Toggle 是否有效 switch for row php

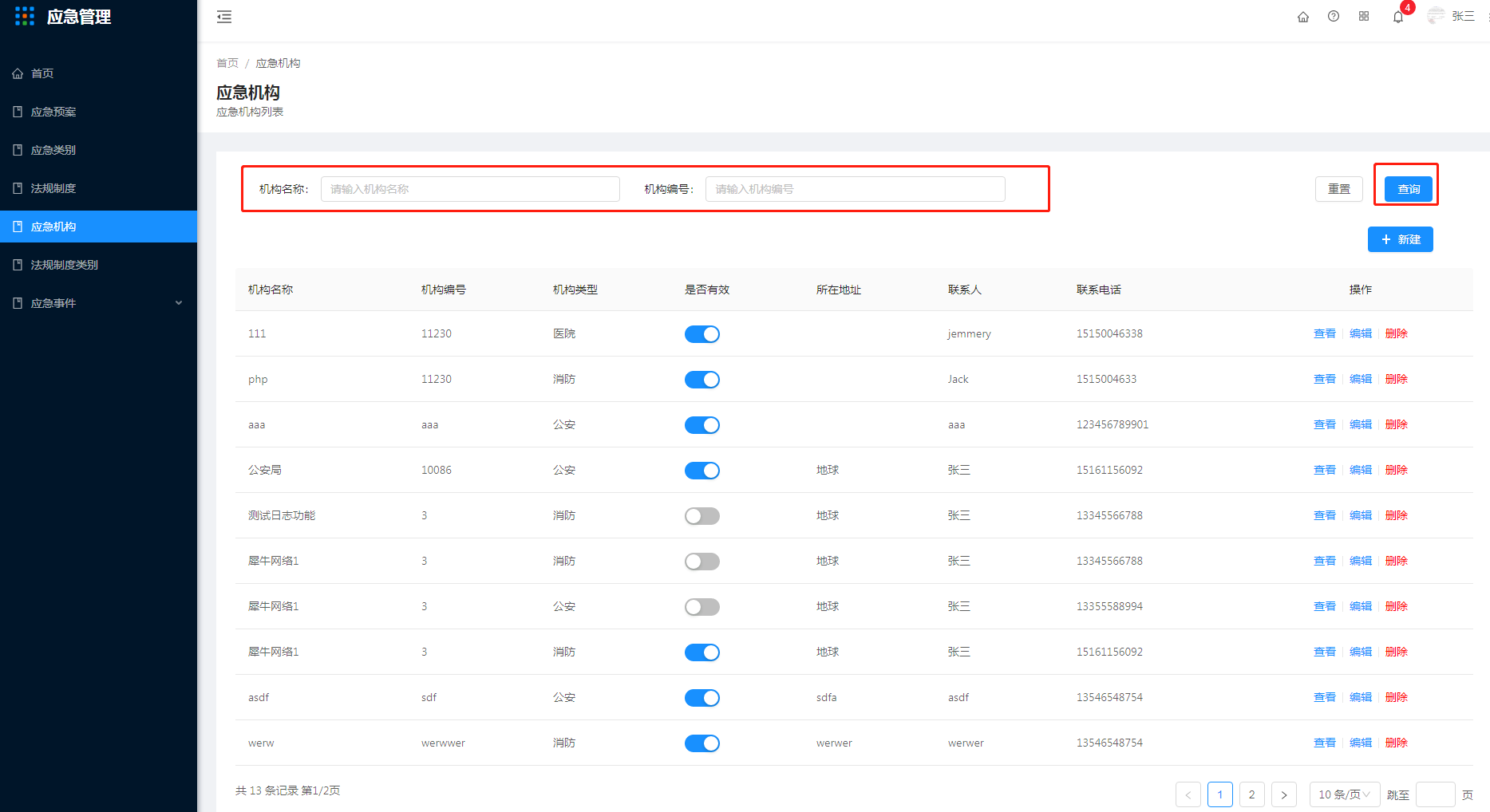(702, 380)
